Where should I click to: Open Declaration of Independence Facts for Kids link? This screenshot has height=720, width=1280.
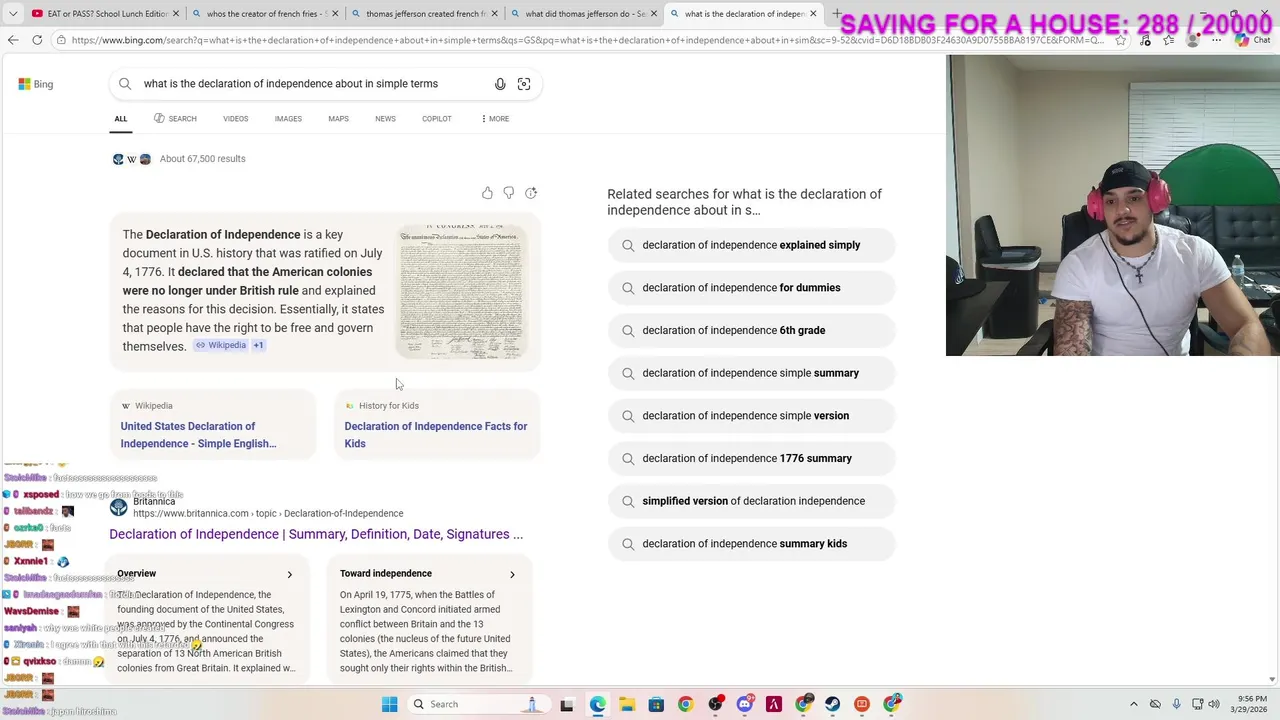(x=435, y=435)
